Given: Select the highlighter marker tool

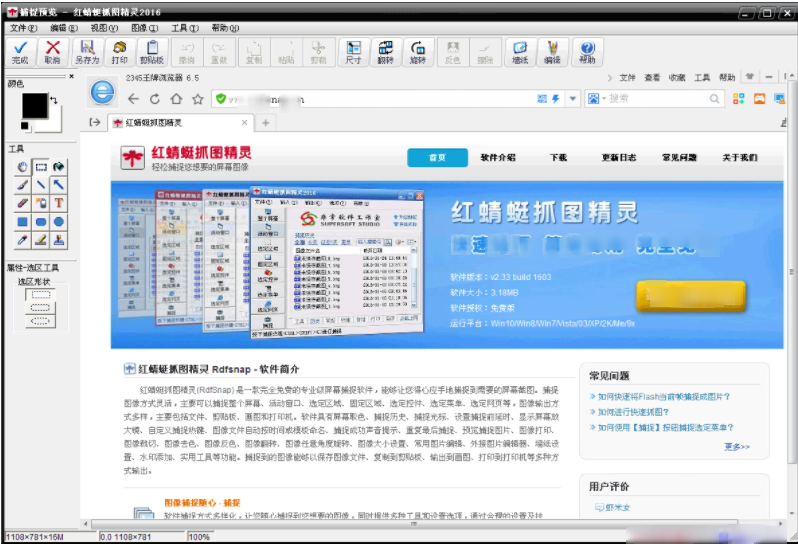Looking at the screenshot, I should [x=41, y=240].
